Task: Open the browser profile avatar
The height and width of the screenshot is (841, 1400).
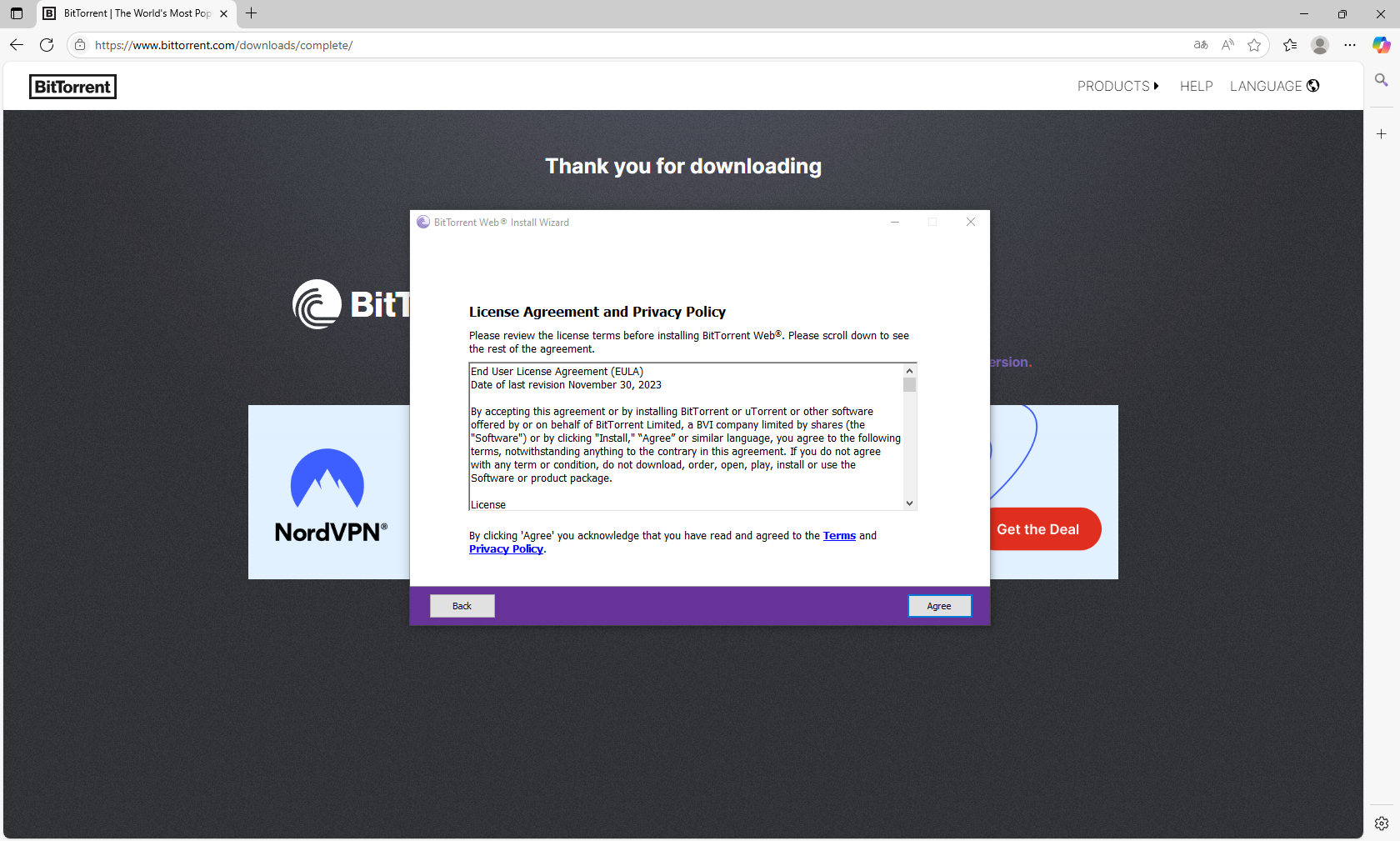Action: pos(1319,45)
